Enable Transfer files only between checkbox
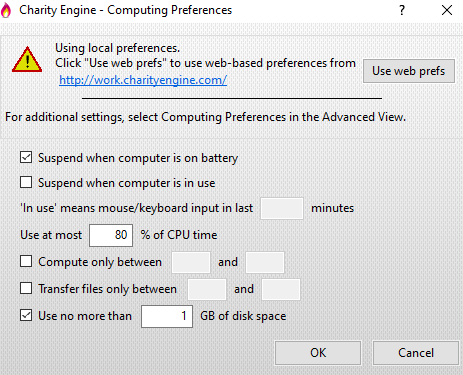Image resolution: width=463 pixels, height=375 pixels. click(x=26, y=288)
